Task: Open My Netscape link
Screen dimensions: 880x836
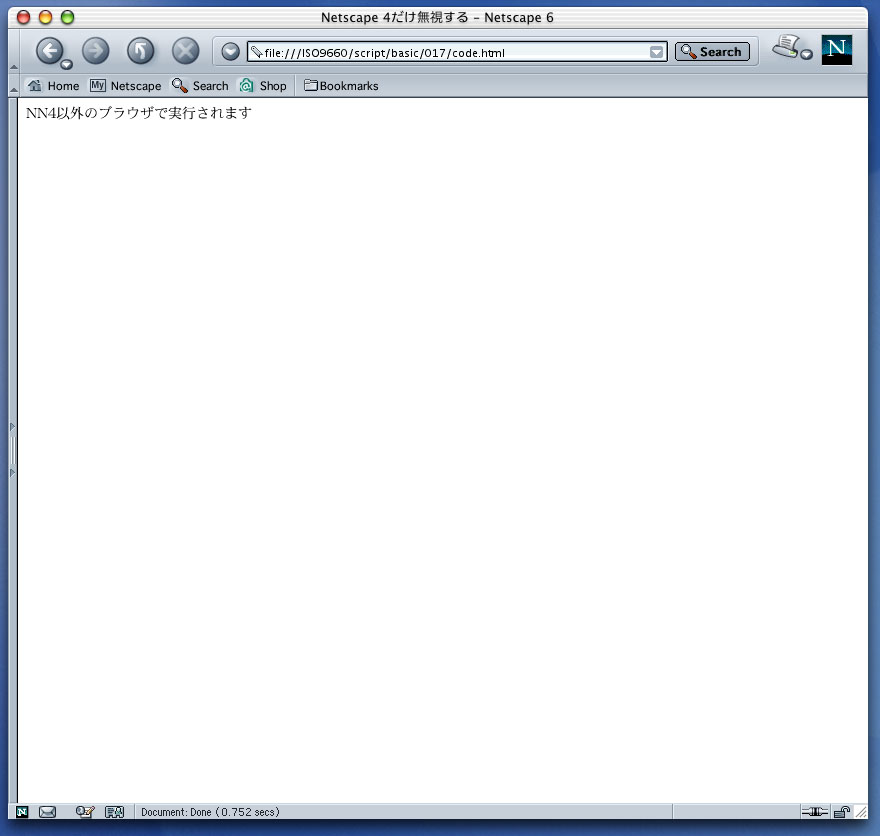Action: coord(126,86)
